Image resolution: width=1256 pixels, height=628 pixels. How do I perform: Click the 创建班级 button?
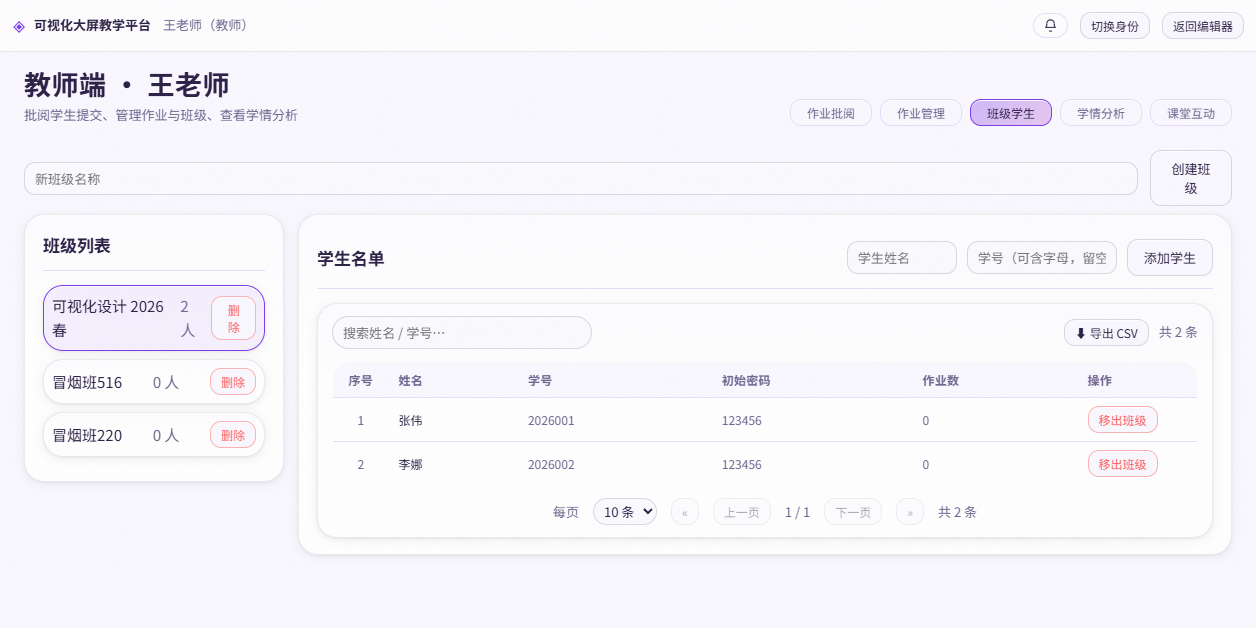(1191, 178)
